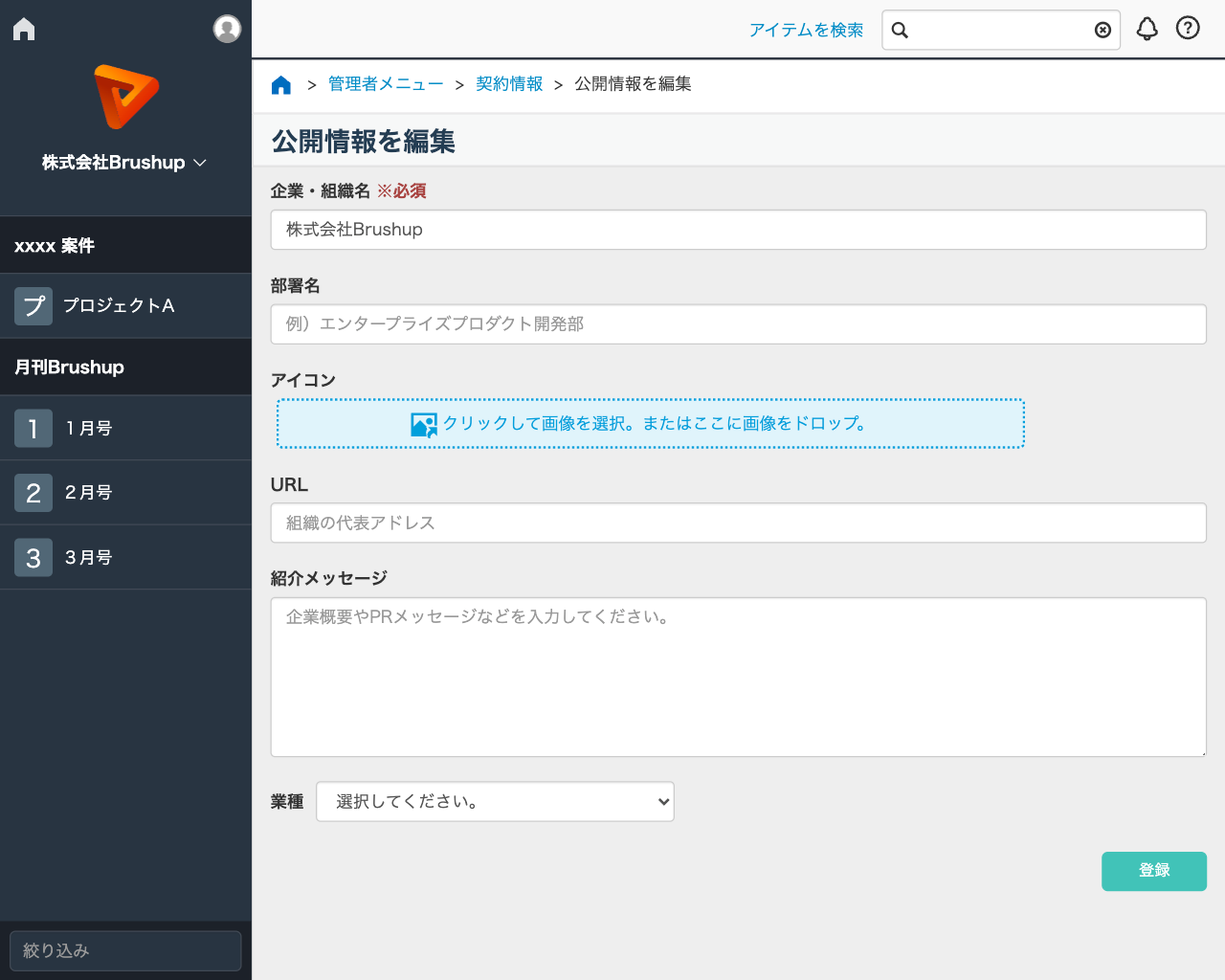Clear the search box with the x icon

pyautogui.click(x=1102, y=30)
